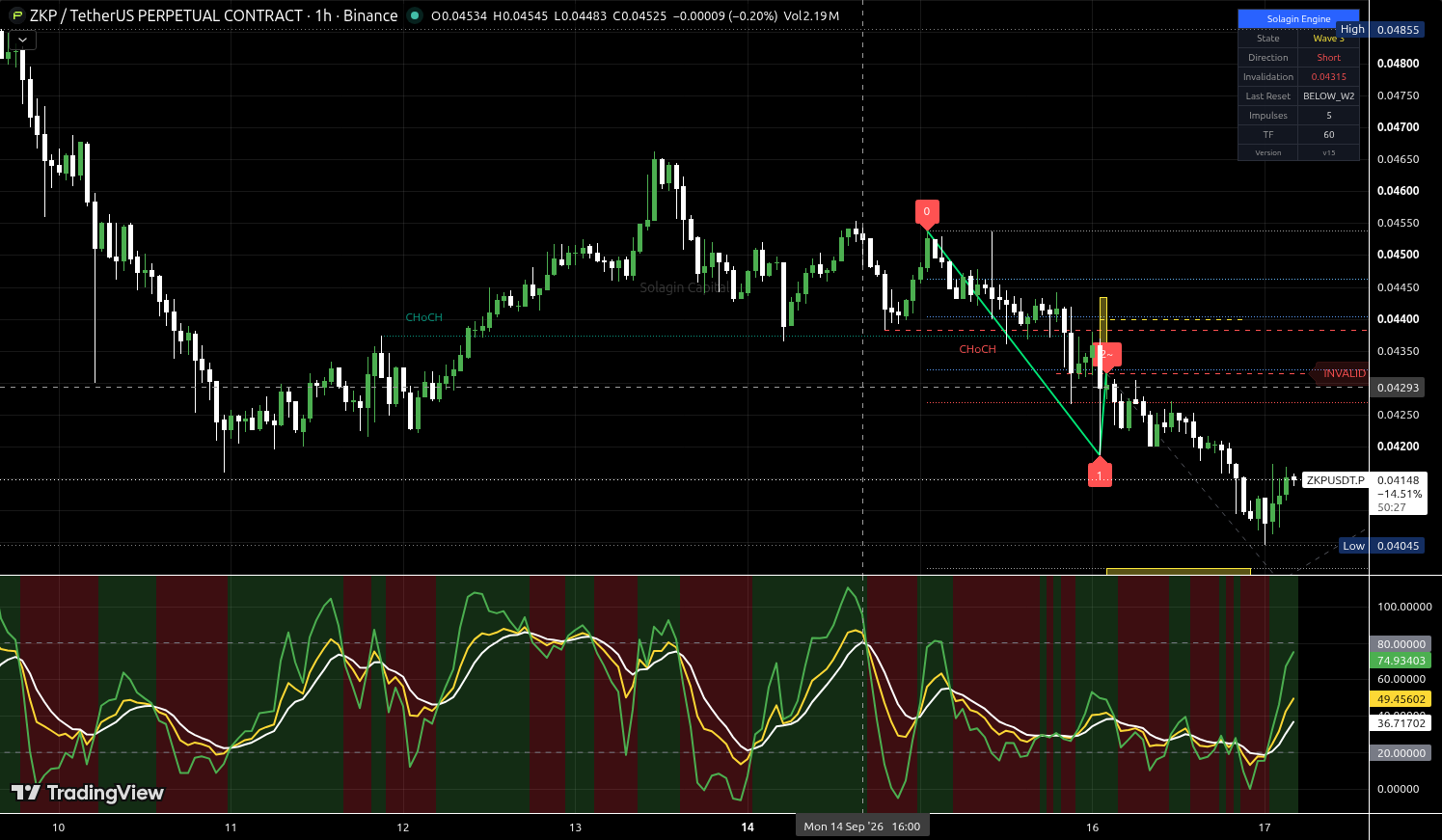Click the Short direction value
1442x840 pixels.
(x=1328, y=58)
